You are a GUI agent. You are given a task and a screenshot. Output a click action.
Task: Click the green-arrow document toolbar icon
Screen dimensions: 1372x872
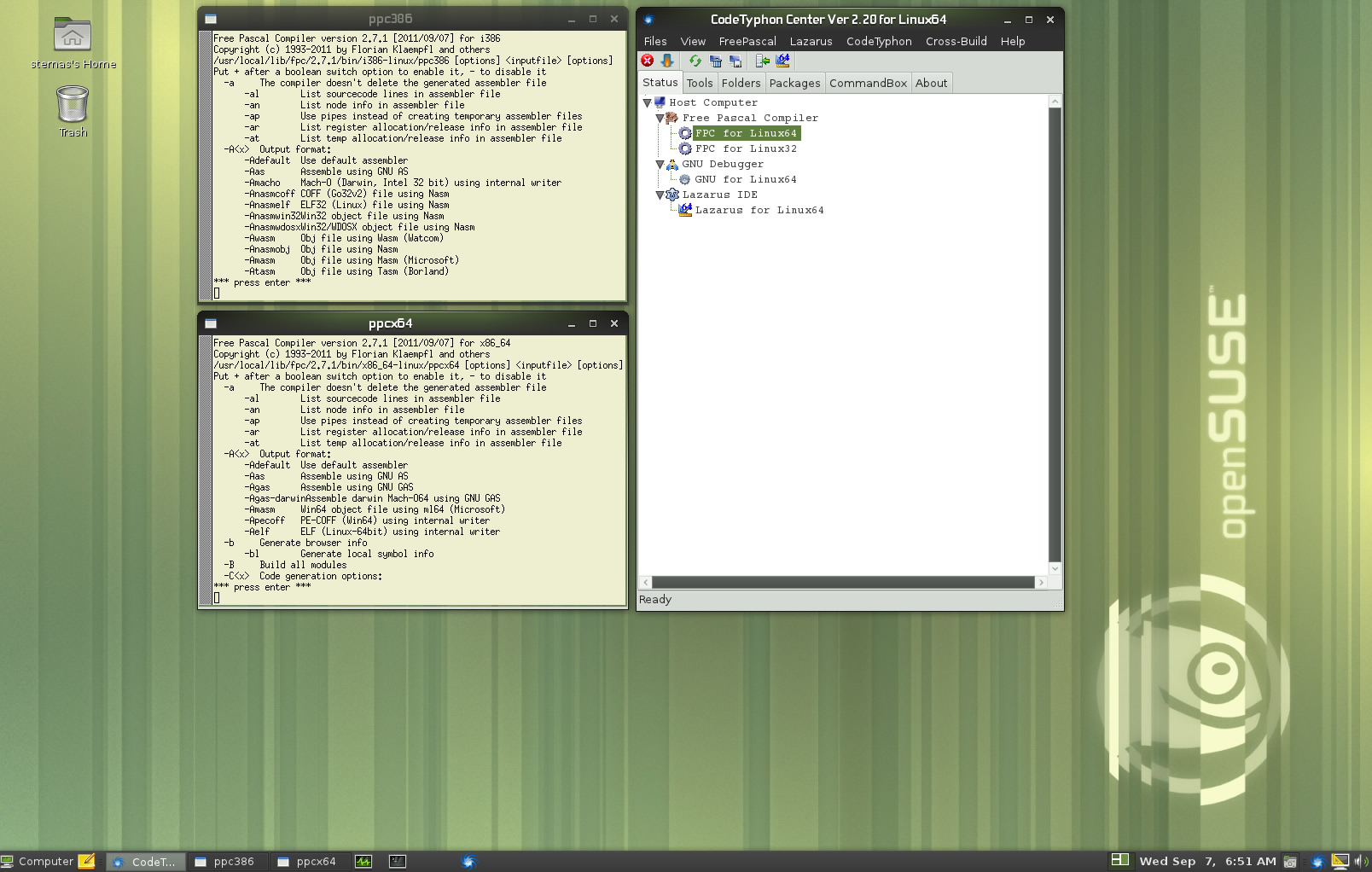[x=763, y=61]
